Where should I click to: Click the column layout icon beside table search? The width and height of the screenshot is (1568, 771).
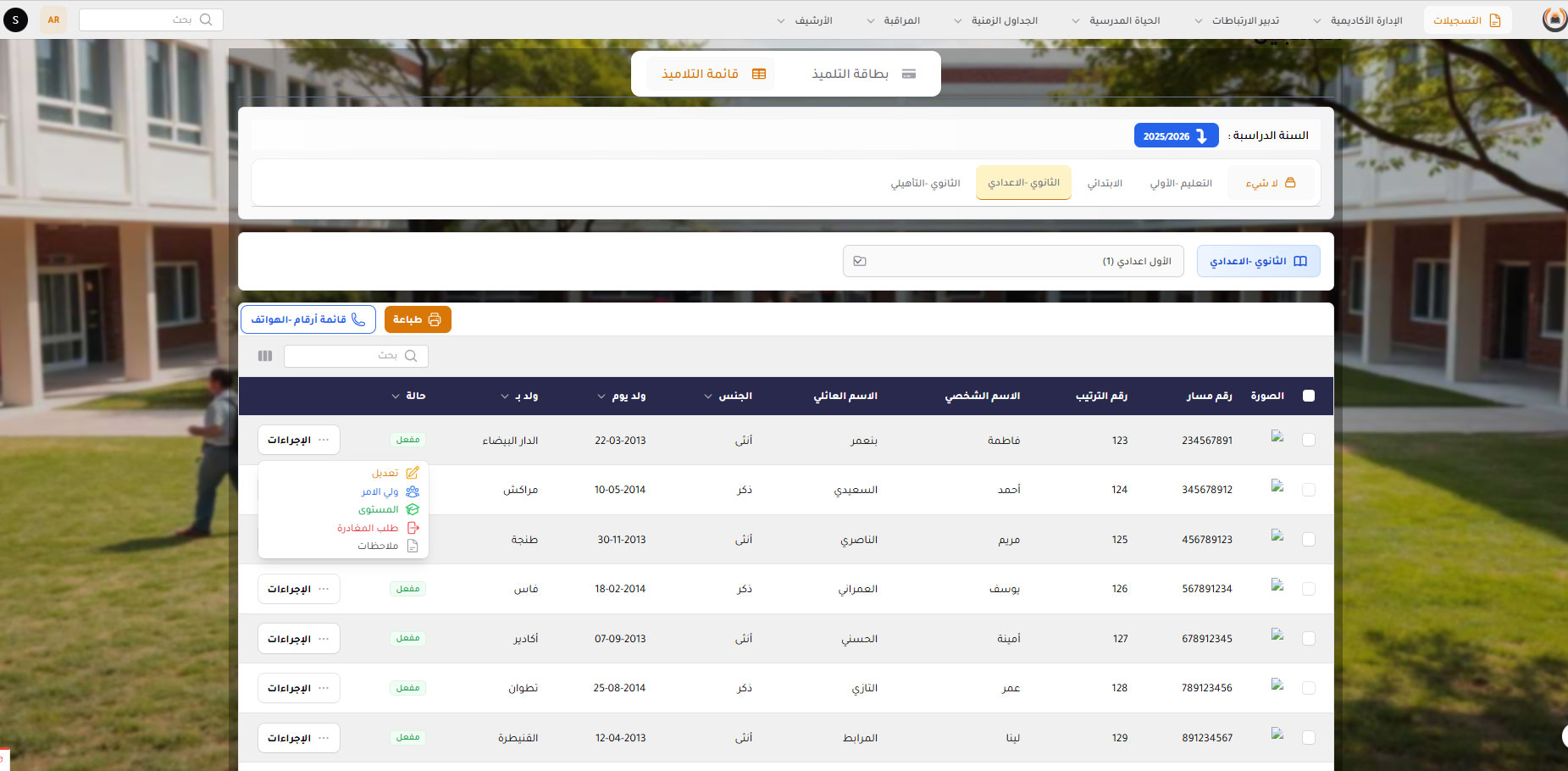265,356
